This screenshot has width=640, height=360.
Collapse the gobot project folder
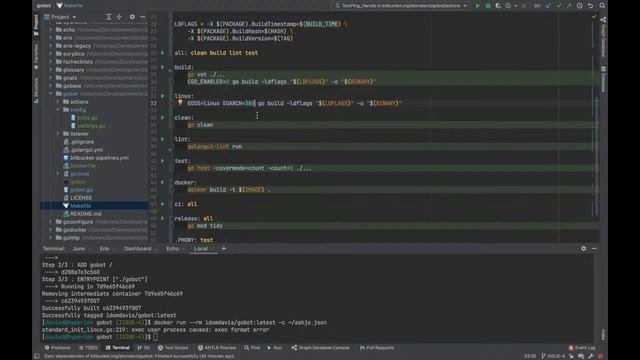click(51, 93)
